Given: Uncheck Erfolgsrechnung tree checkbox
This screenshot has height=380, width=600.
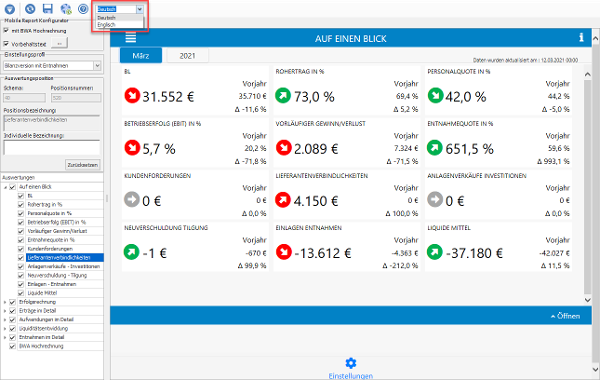Looking at the screenshot, I should pos(13,302).
